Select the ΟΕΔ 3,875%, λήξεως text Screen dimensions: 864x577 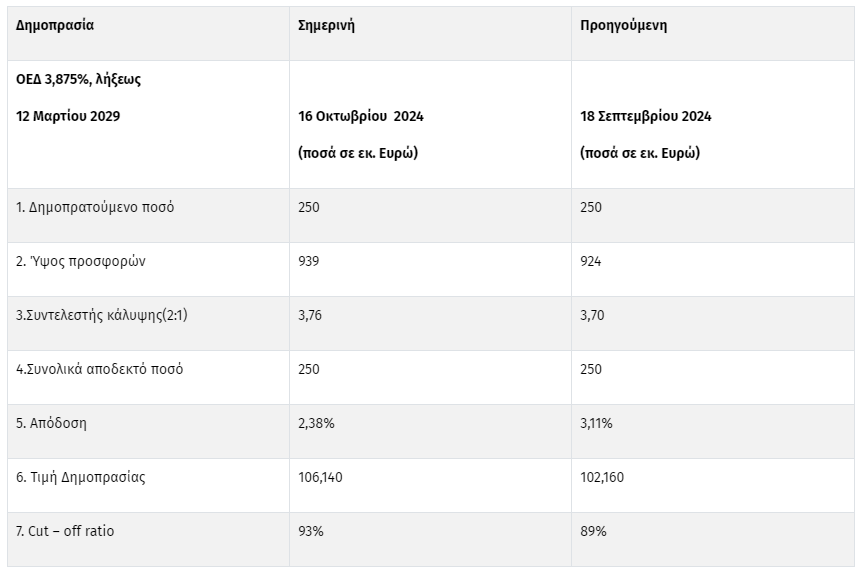coord(78,79)
